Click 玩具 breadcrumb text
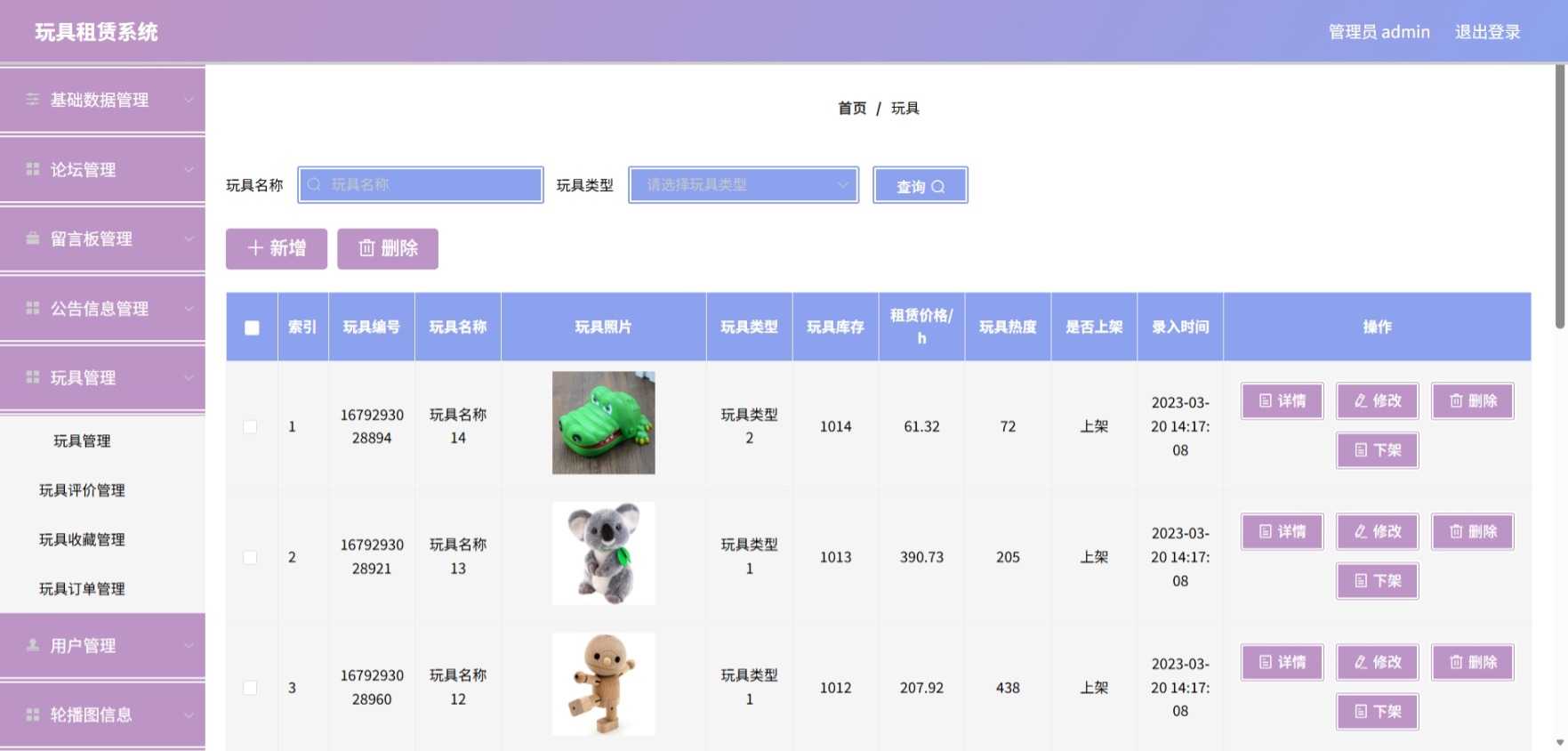1568x751 pixels. [905, 108]
